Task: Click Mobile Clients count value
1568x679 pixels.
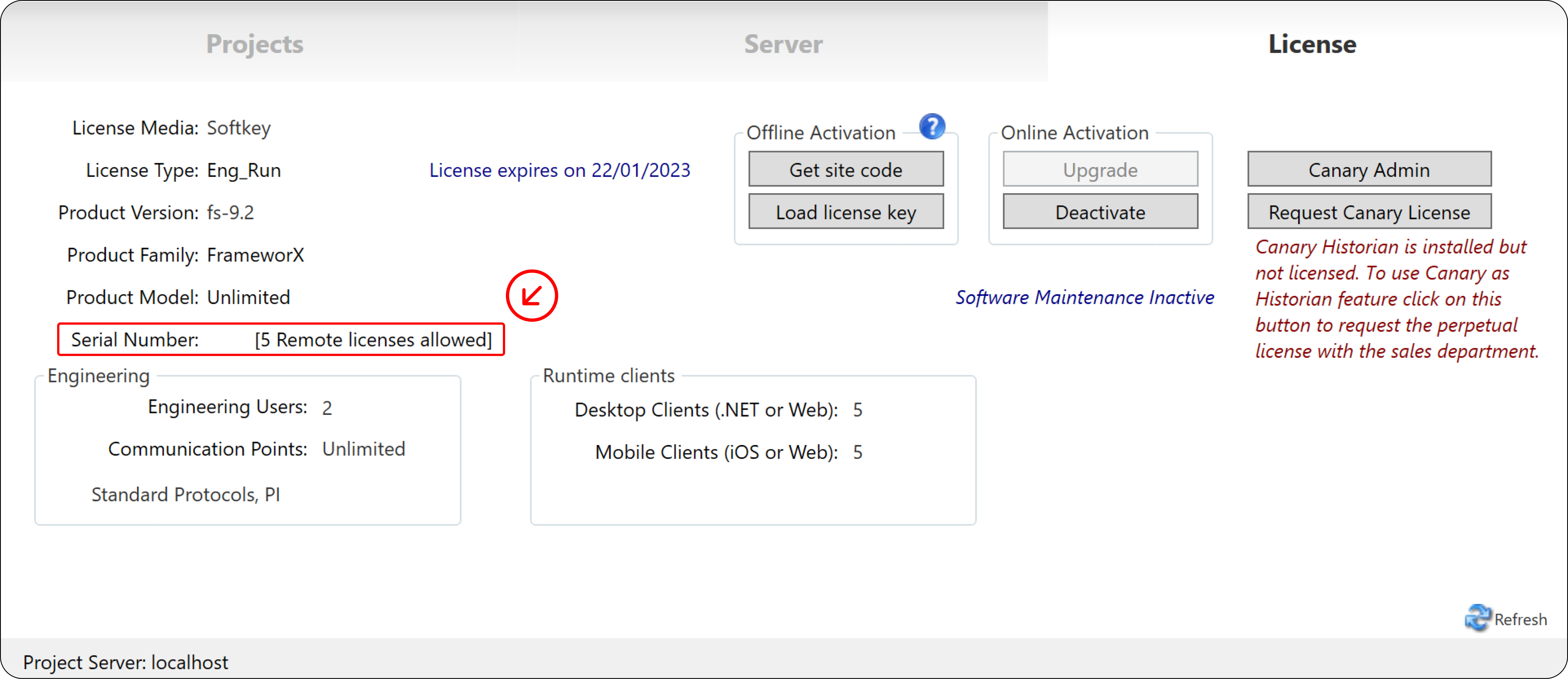Action: [858, 452]
